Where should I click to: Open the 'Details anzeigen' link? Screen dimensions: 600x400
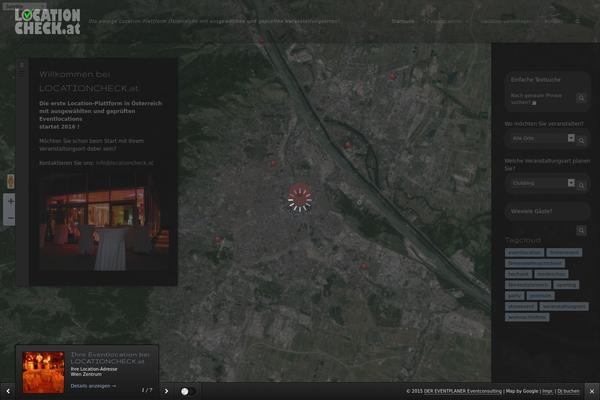(x=93, y=386)
